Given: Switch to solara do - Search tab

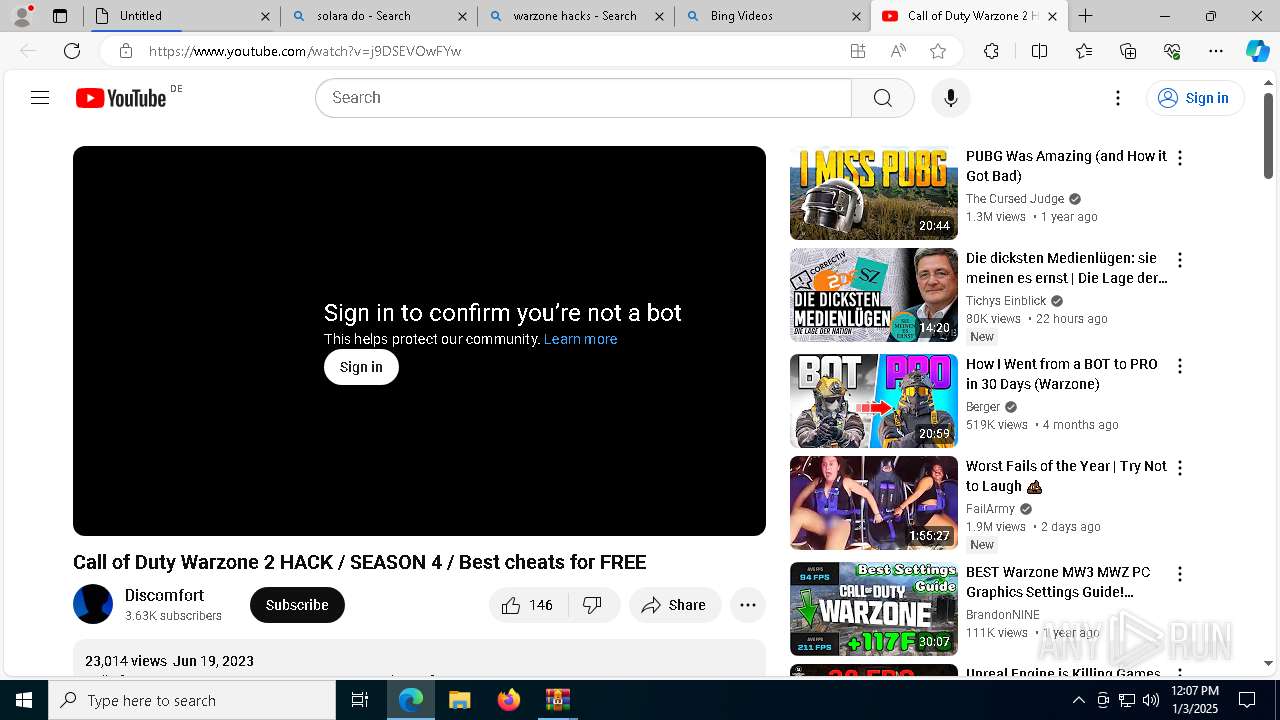Looking at the screenshot, I should point(378,16).
